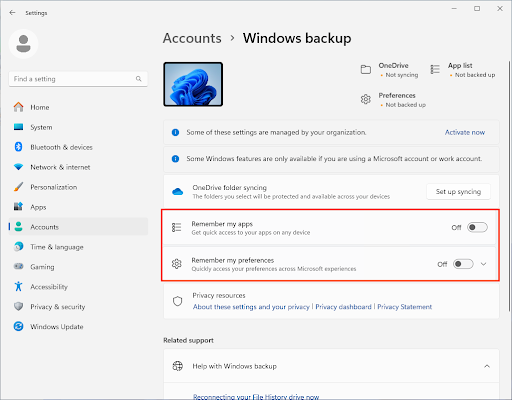Image resolution: width=512 pixels, height=400 pixels.
Task: Click Set up syncing button
Action: click(x=458, y=192)
